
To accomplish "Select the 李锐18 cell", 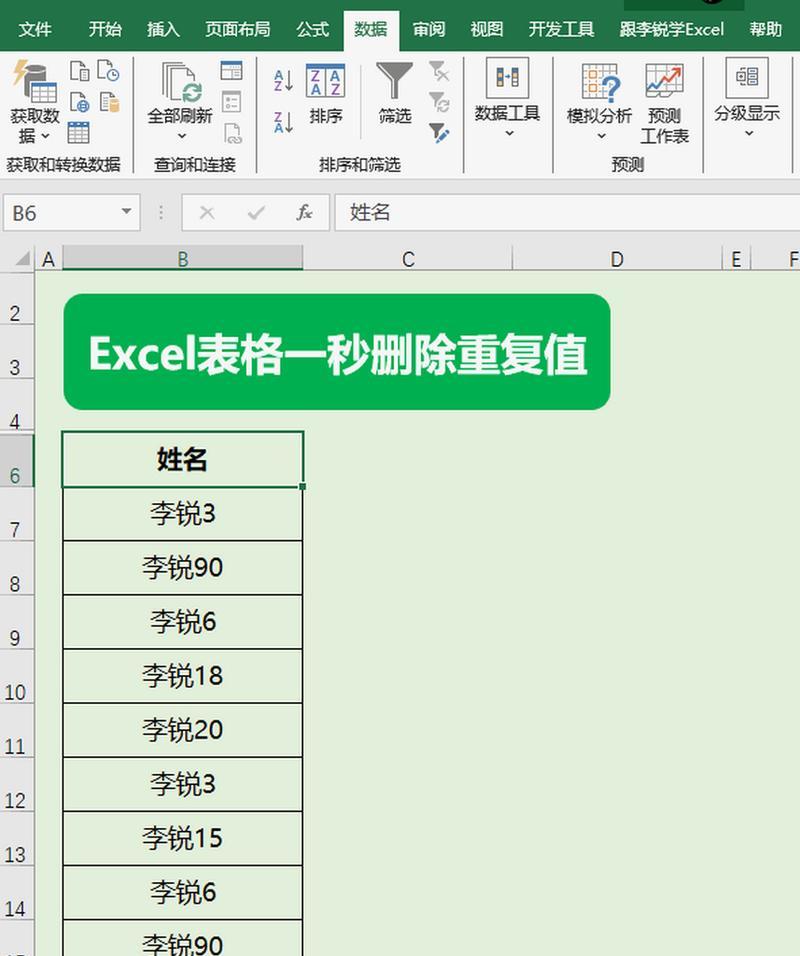I will click(182, 676).
